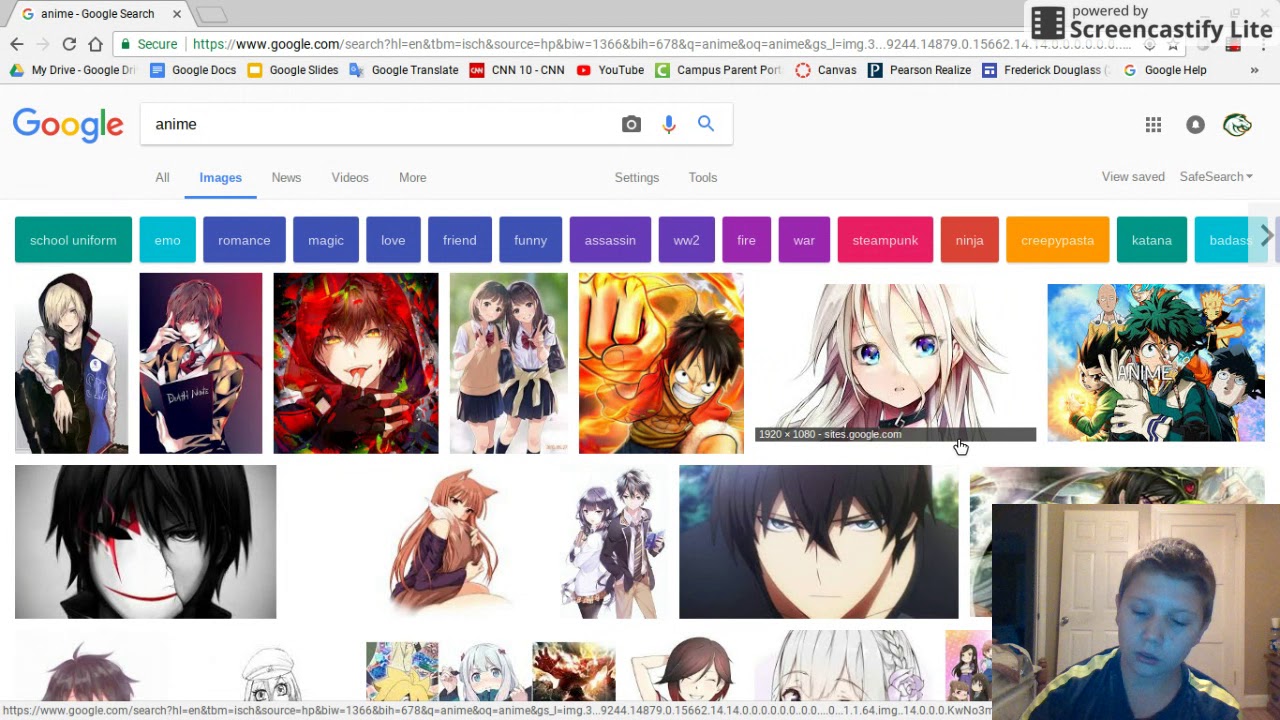
Task: Click the search-by-image camera icon
Action: point(631,124)
